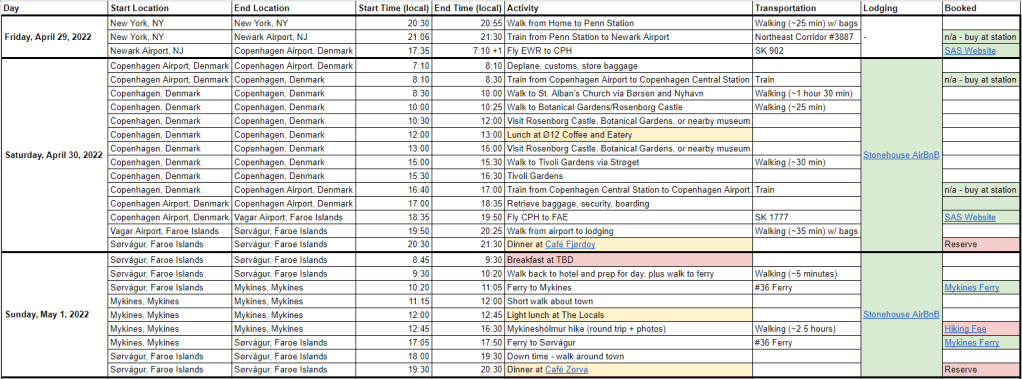This screenshot has width=1022, height=379.
Task: Select 'n/a - buy at station' in Newark train row
Action: click(x=981, y=37)
